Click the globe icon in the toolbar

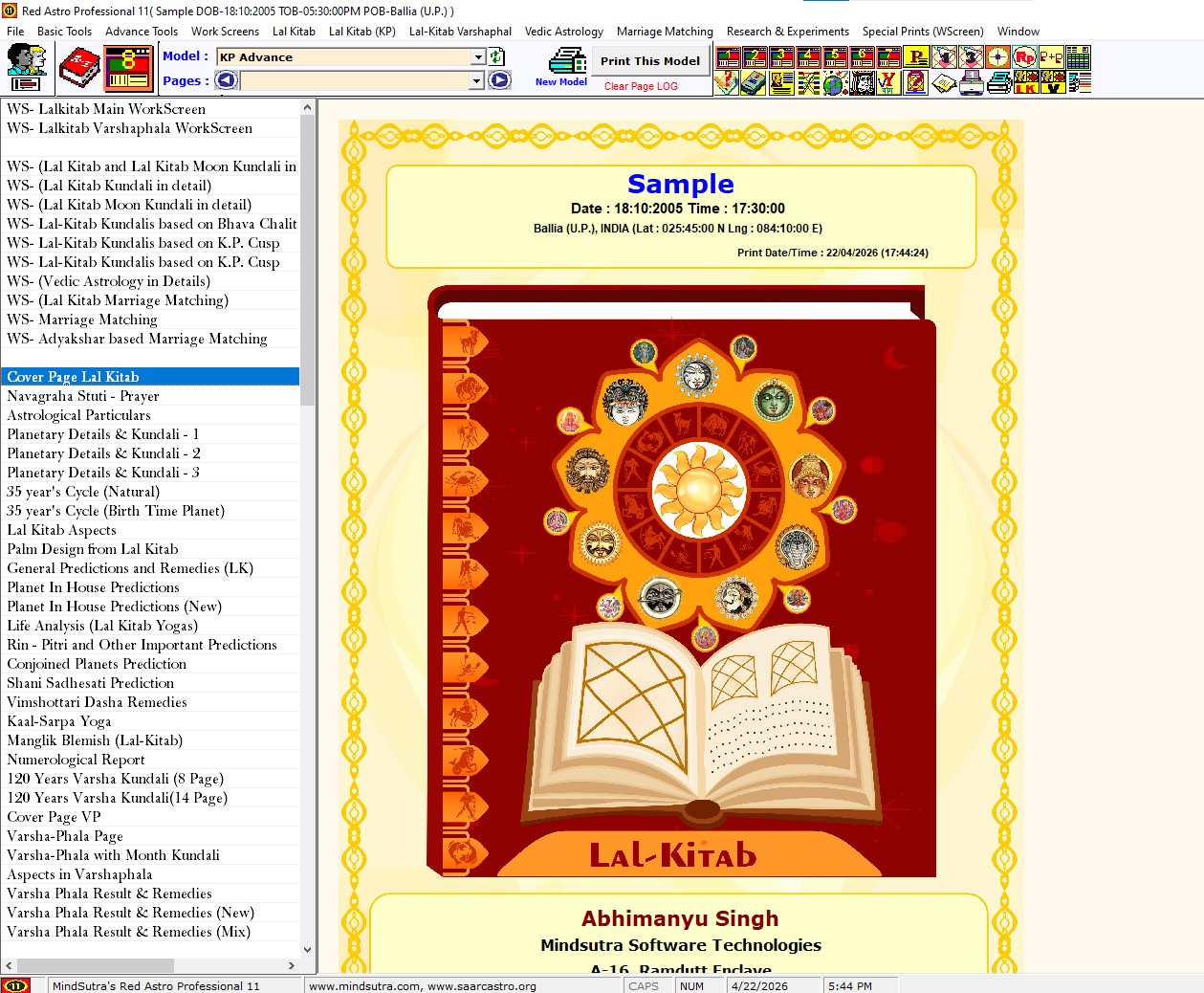(x=835, y=83)
